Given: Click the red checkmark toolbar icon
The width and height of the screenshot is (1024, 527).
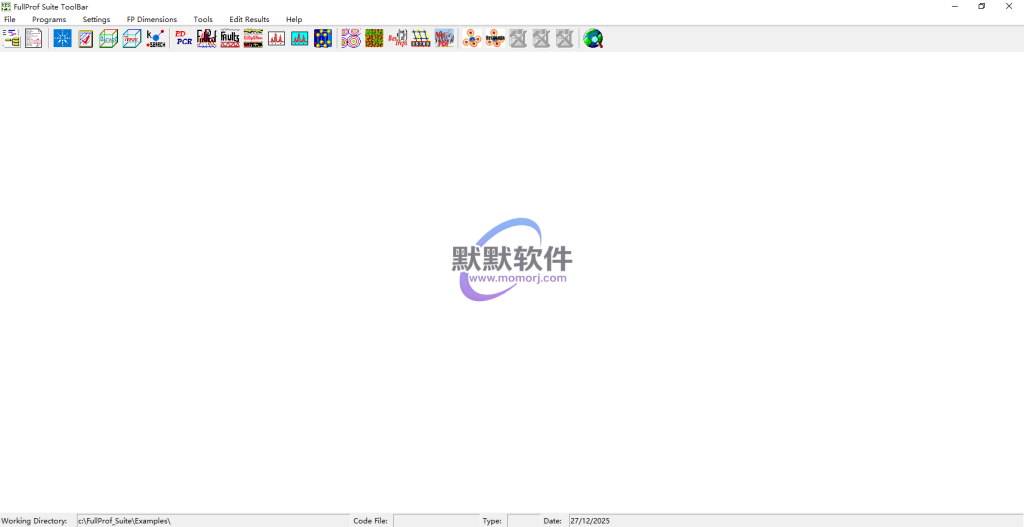Looking at the screenshot, I should (x=86, y=39).
